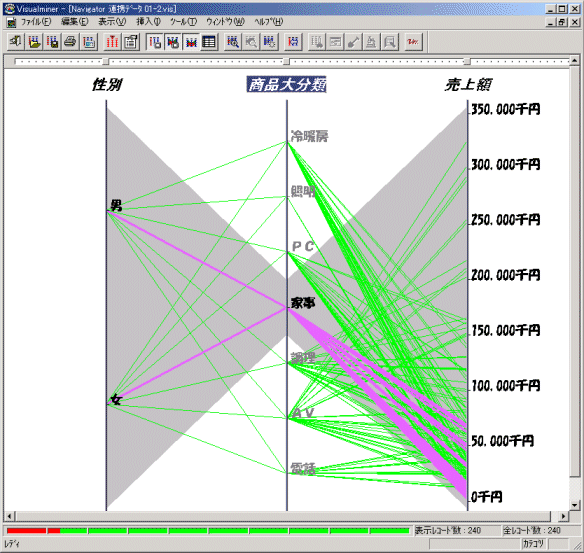Click the grayed zoom out magnifier icon
The width and height of the screenshot is (584, 553).
click(251, 41)
